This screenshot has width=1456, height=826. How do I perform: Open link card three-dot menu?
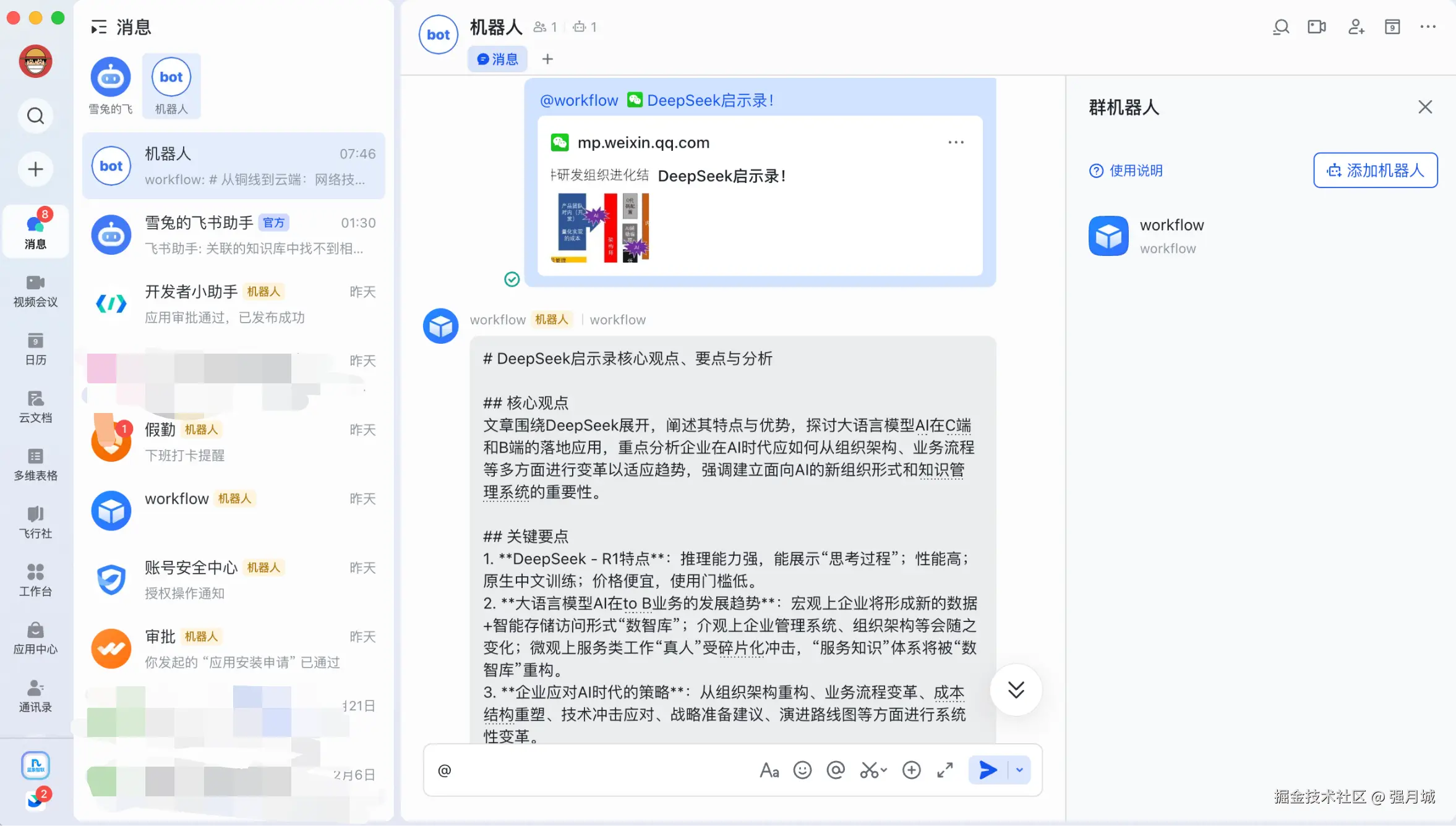pyautogui.click(x=956, y=142)
